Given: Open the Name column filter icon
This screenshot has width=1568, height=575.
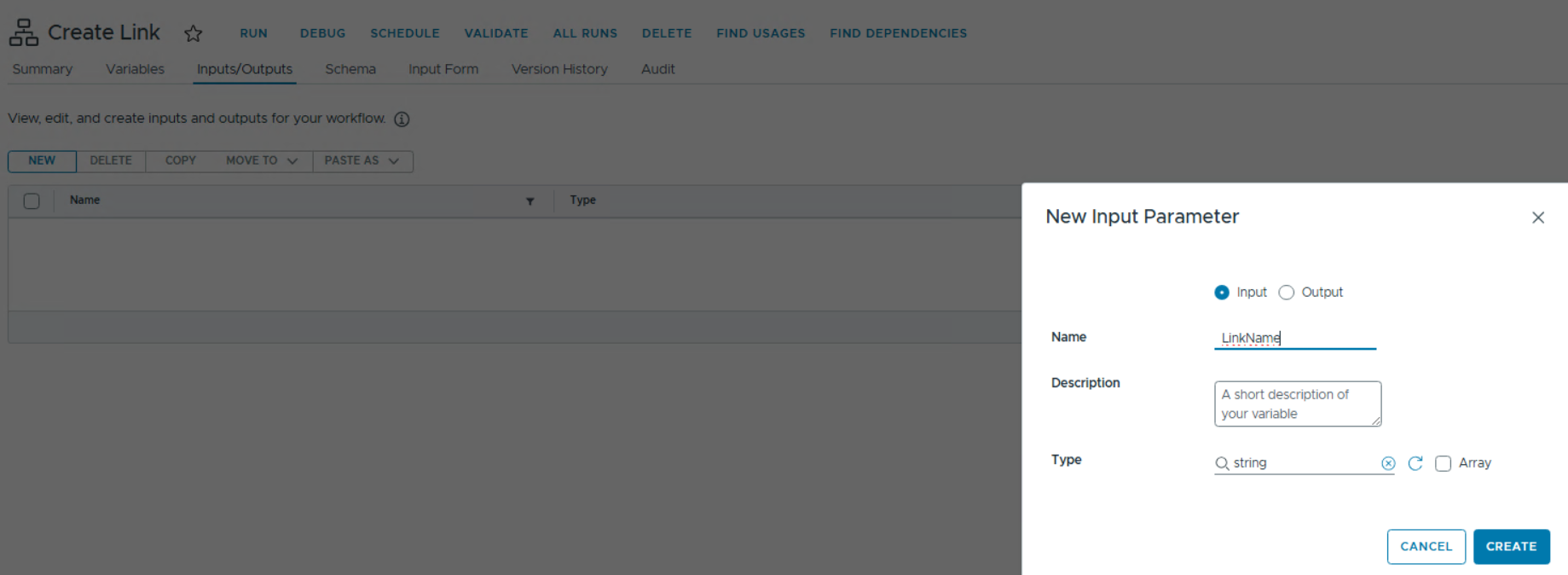Looking at the screenshot, I should [529, 201].
